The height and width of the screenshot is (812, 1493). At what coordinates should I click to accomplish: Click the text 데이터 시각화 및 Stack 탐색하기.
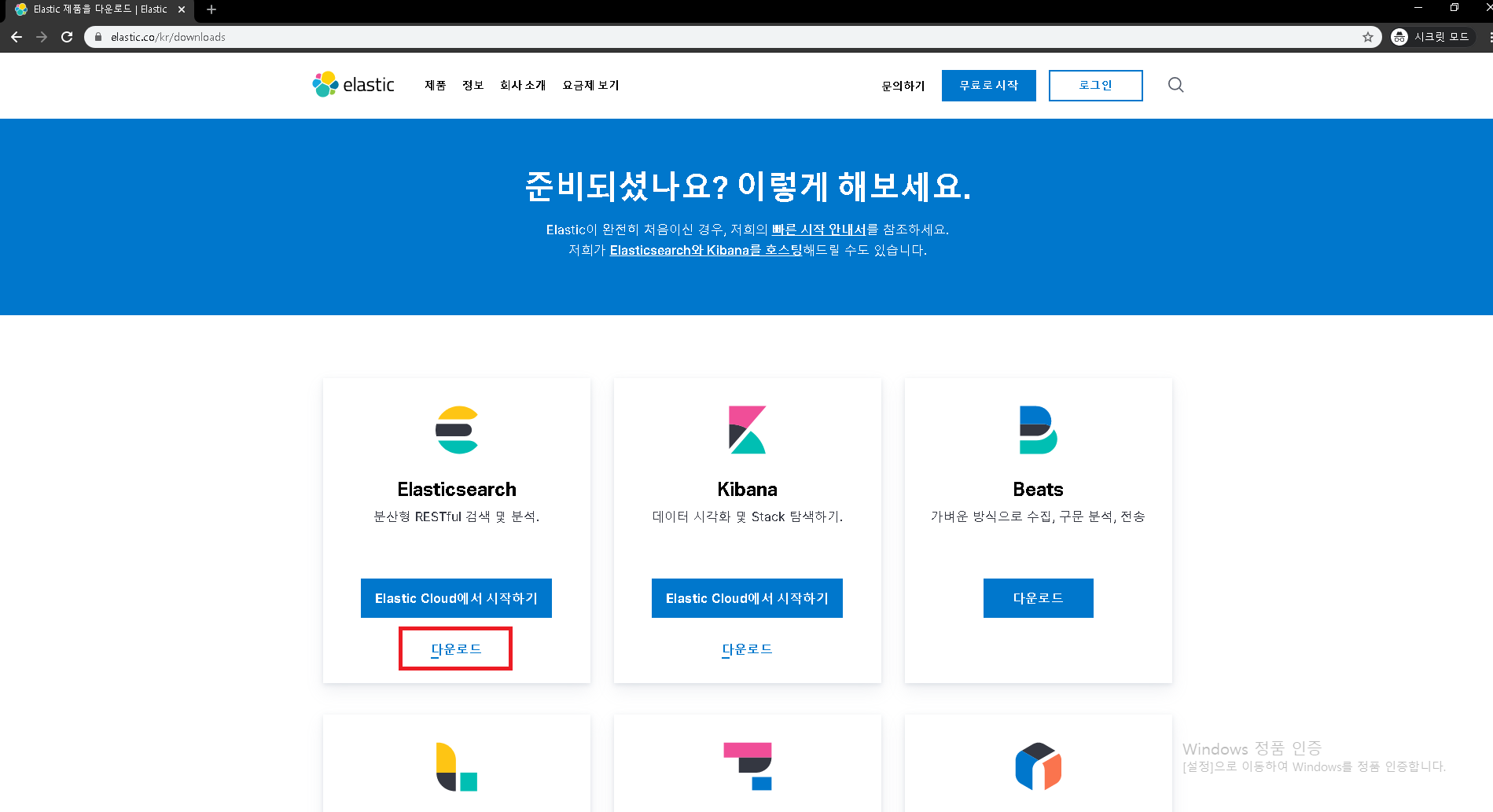tap(747, 516)
